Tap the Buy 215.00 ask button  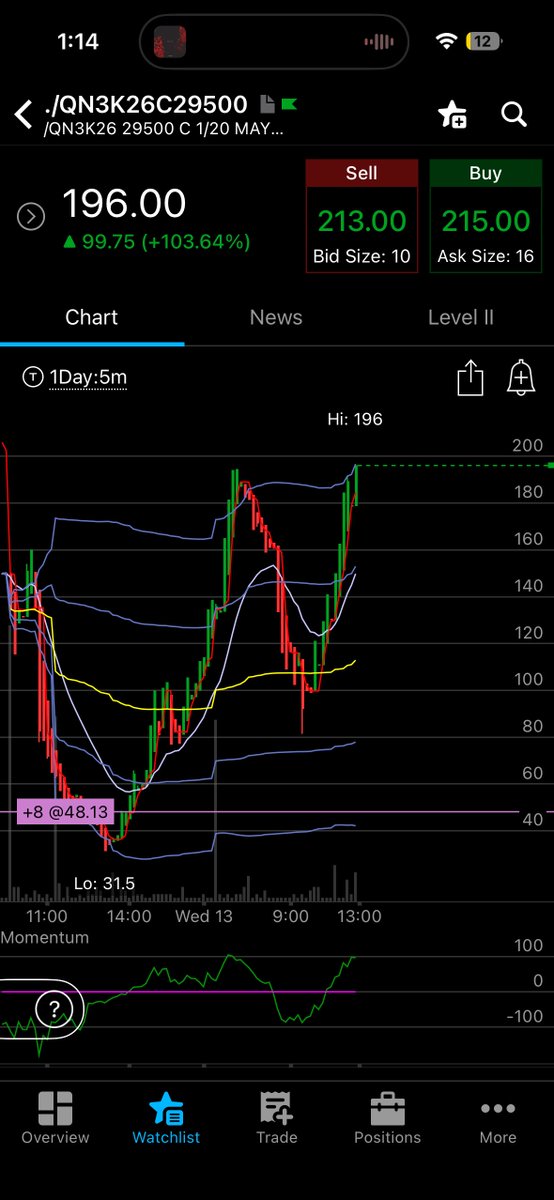485,215
